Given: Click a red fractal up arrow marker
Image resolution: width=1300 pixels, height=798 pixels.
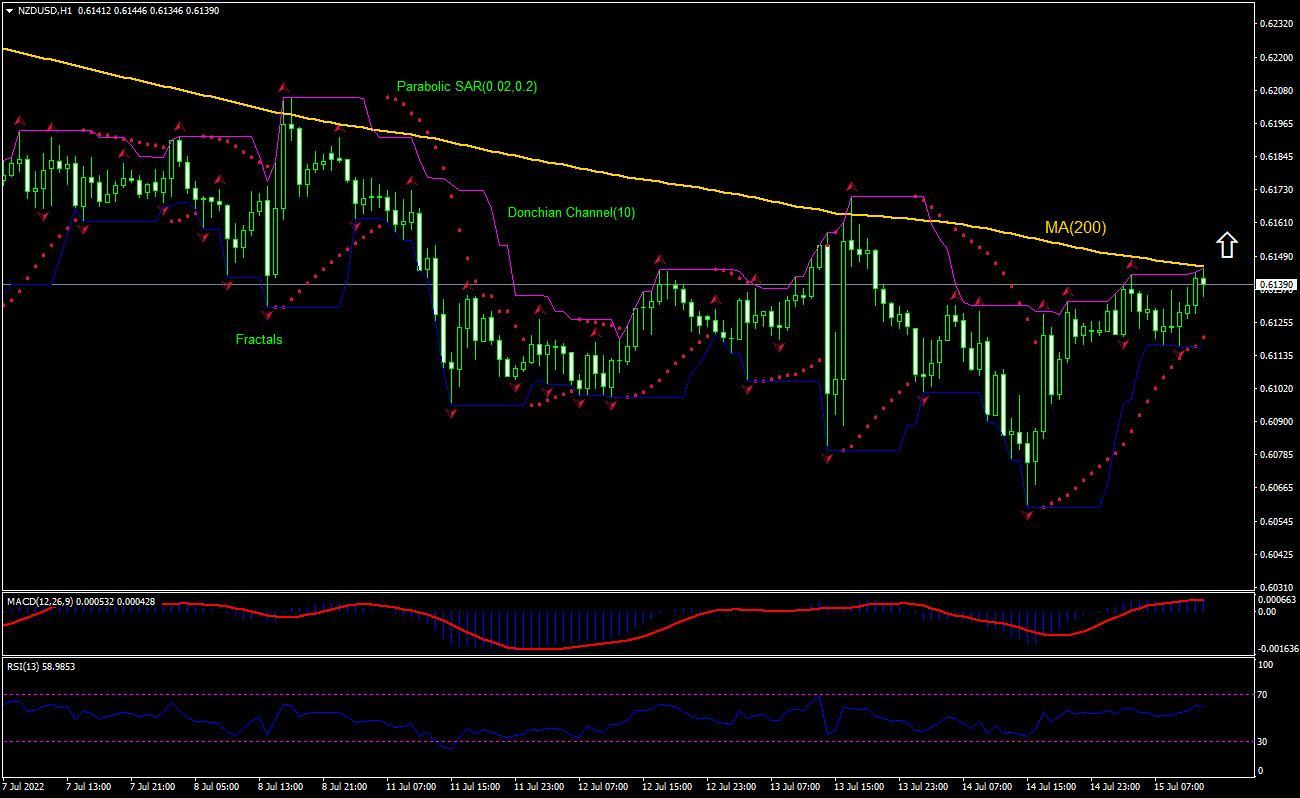Looking at the screenshot, I should click(x=849, y=186).
